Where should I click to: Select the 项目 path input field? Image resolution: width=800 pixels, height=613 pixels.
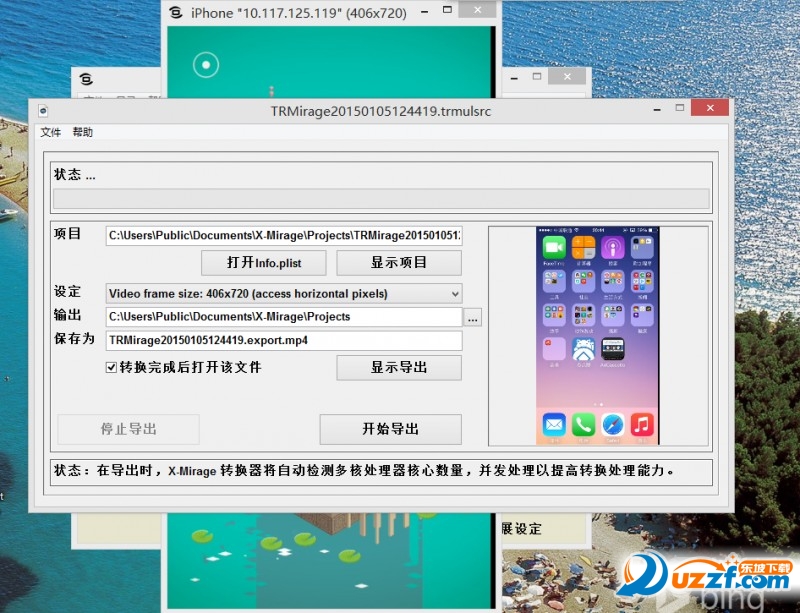tap(284, 236)
